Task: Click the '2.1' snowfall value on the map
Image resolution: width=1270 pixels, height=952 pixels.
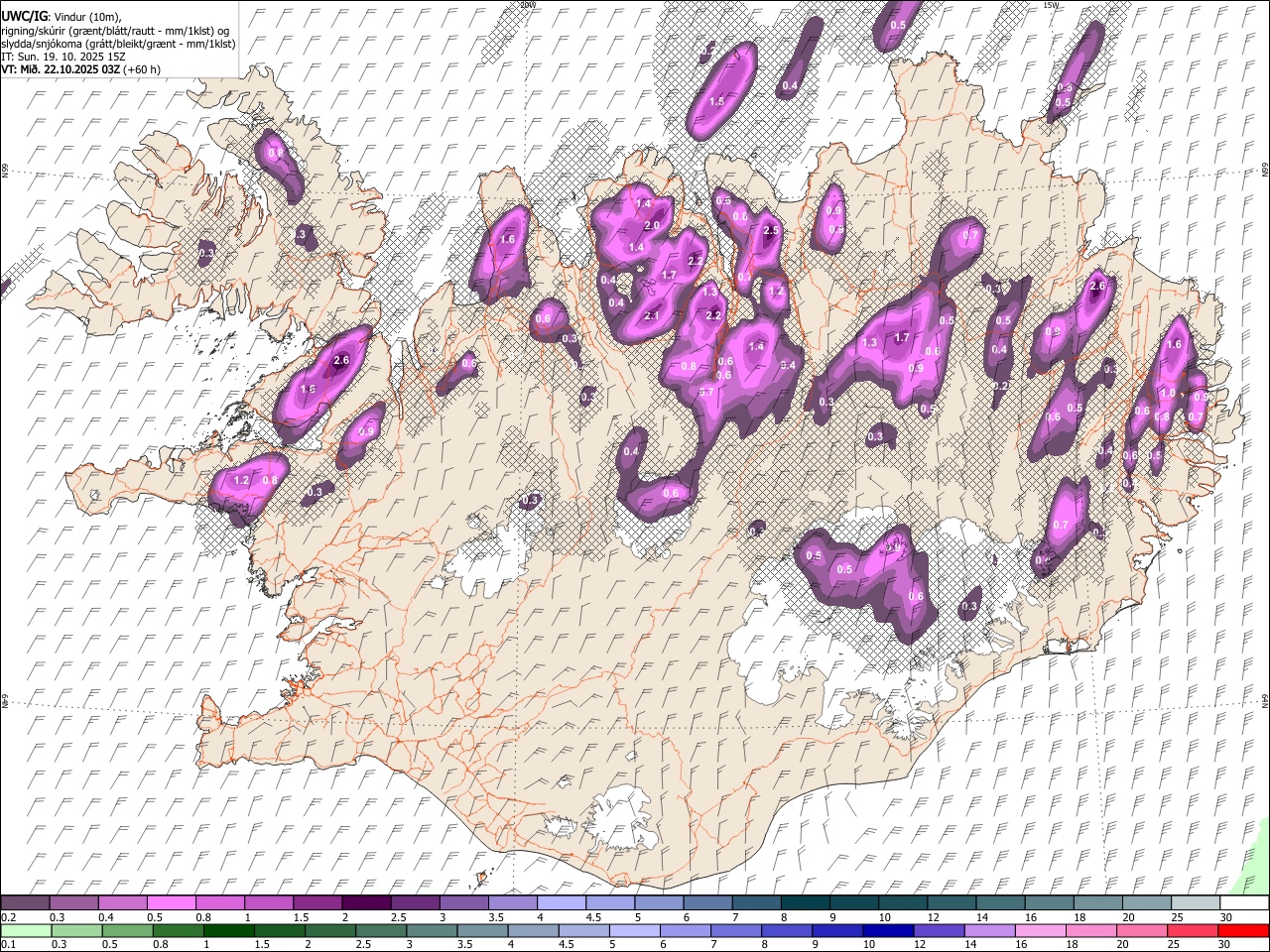Action: pos(652,315)
